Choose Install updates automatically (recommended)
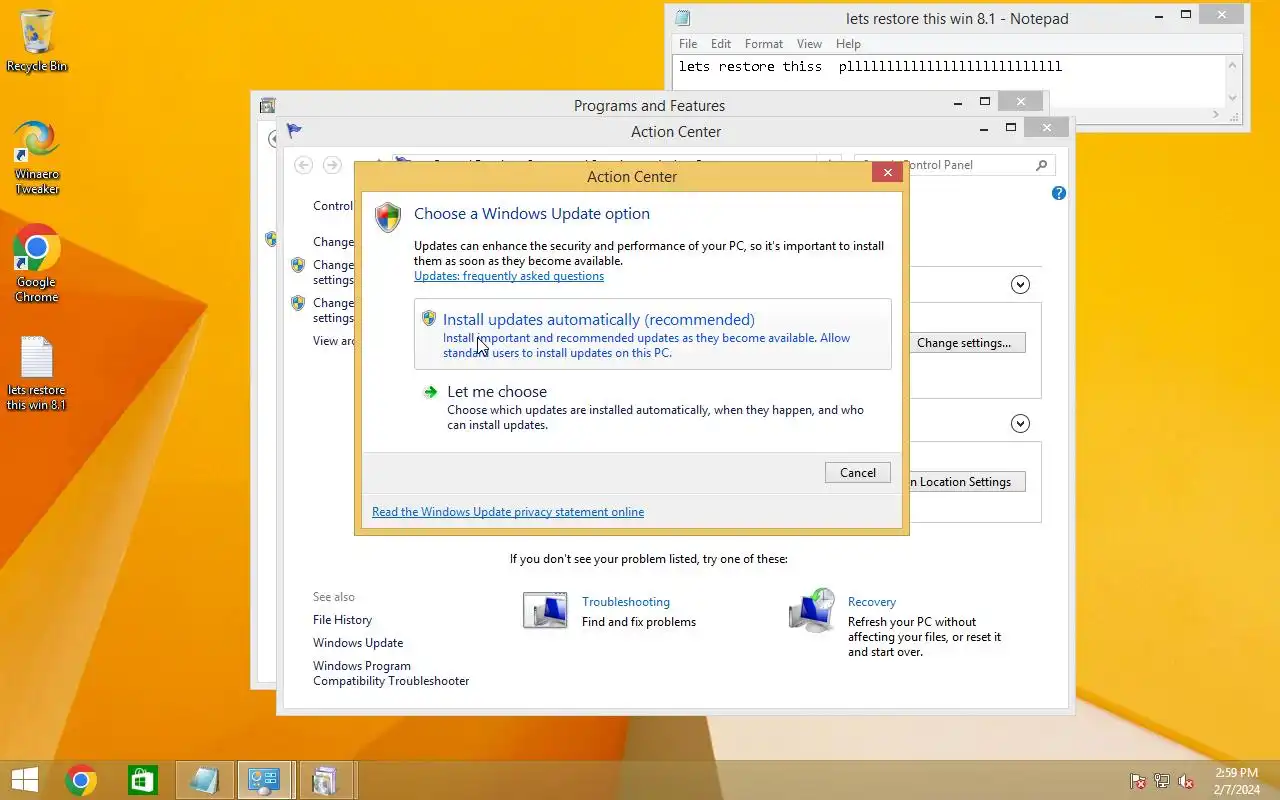 [x=652, y=334]
